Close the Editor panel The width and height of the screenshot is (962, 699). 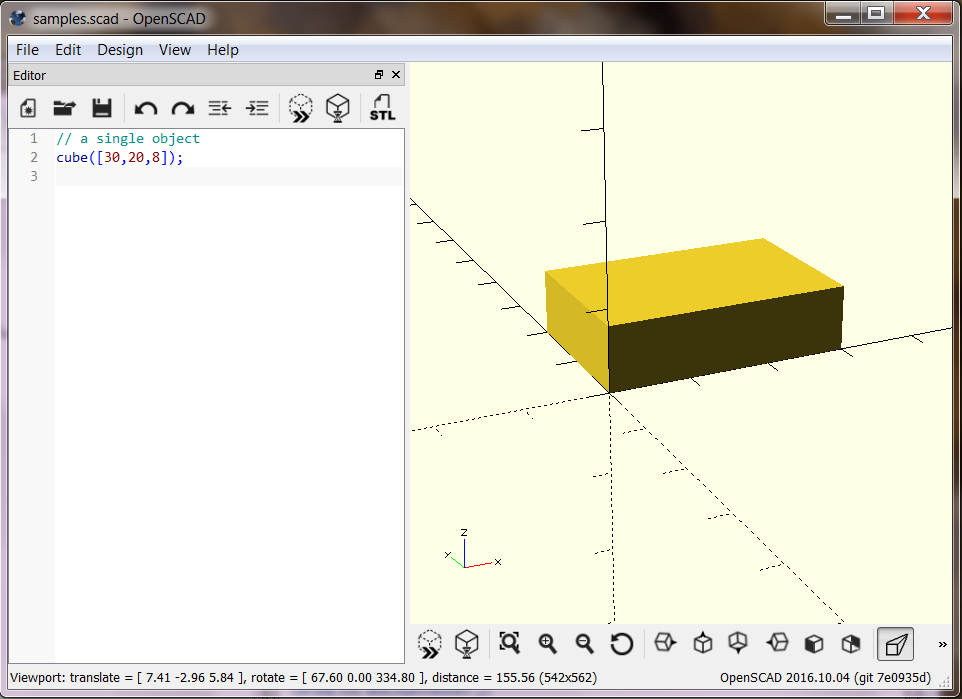[x=396, y=74]
